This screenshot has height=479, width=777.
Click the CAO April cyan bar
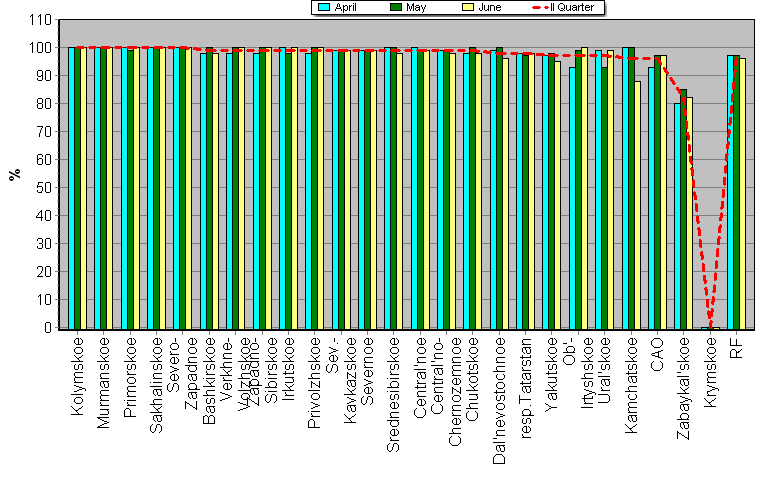pyautogui.click(x=651, y=198)
